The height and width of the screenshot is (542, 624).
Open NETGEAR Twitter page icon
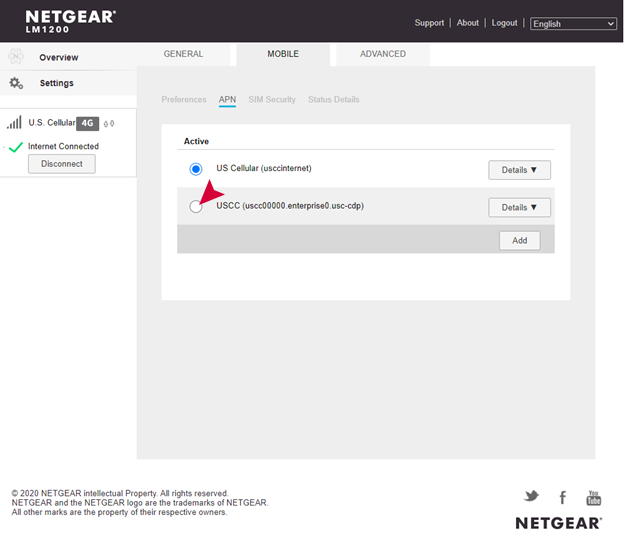[x=531, y=496]
